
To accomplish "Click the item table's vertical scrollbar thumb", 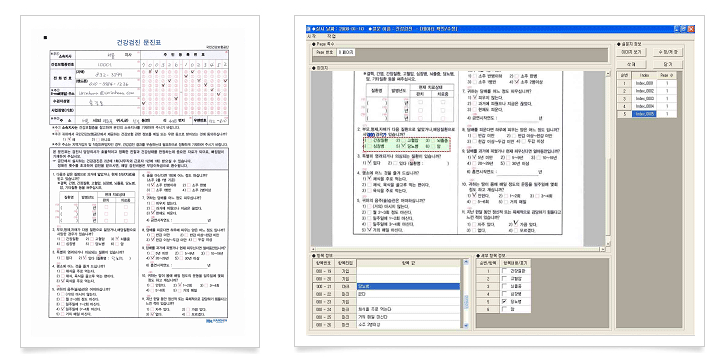I will click(466, 301).
